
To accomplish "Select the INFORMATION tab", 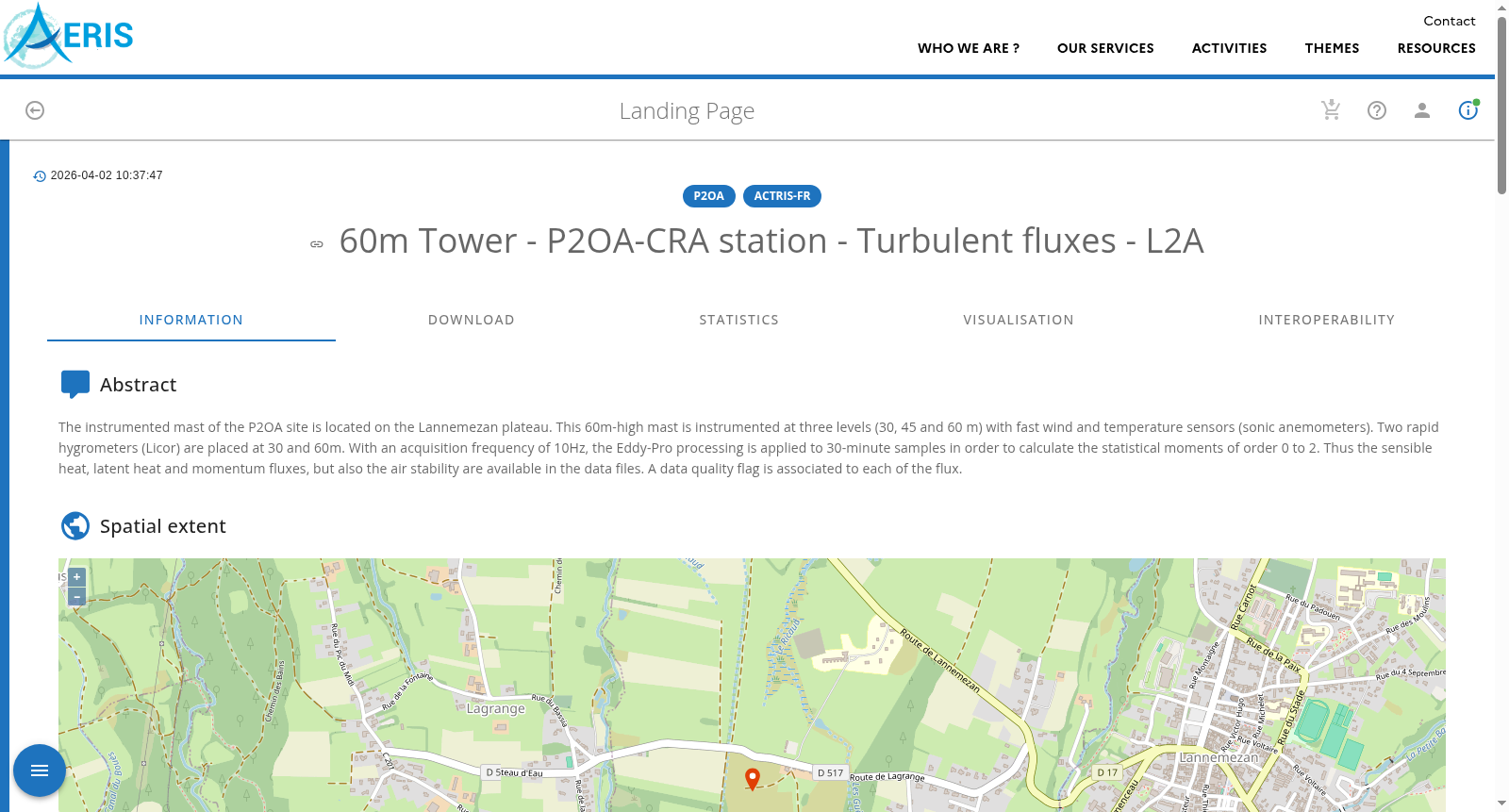I will [x=191, y=320].
